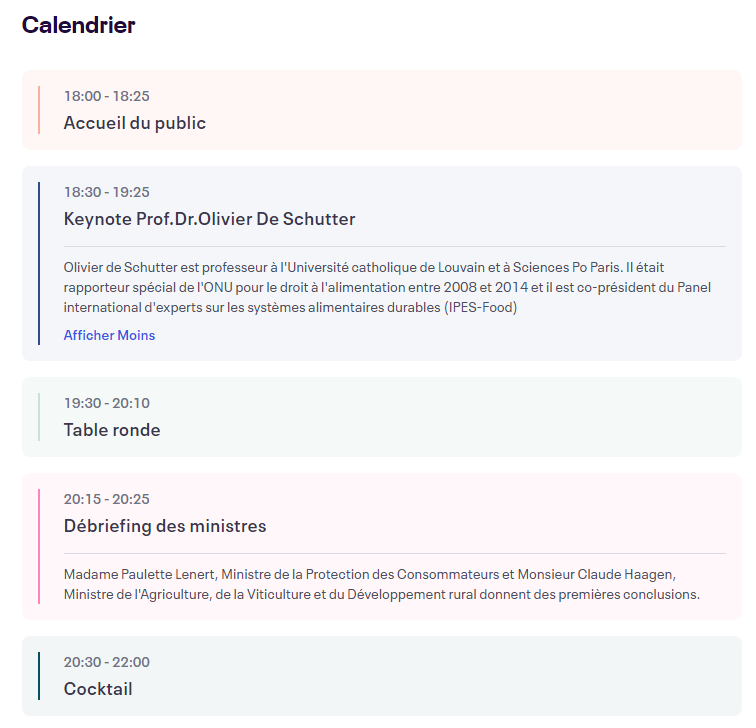
Task: Open the Cocktail agenda card
Action: tap(382, 676)
